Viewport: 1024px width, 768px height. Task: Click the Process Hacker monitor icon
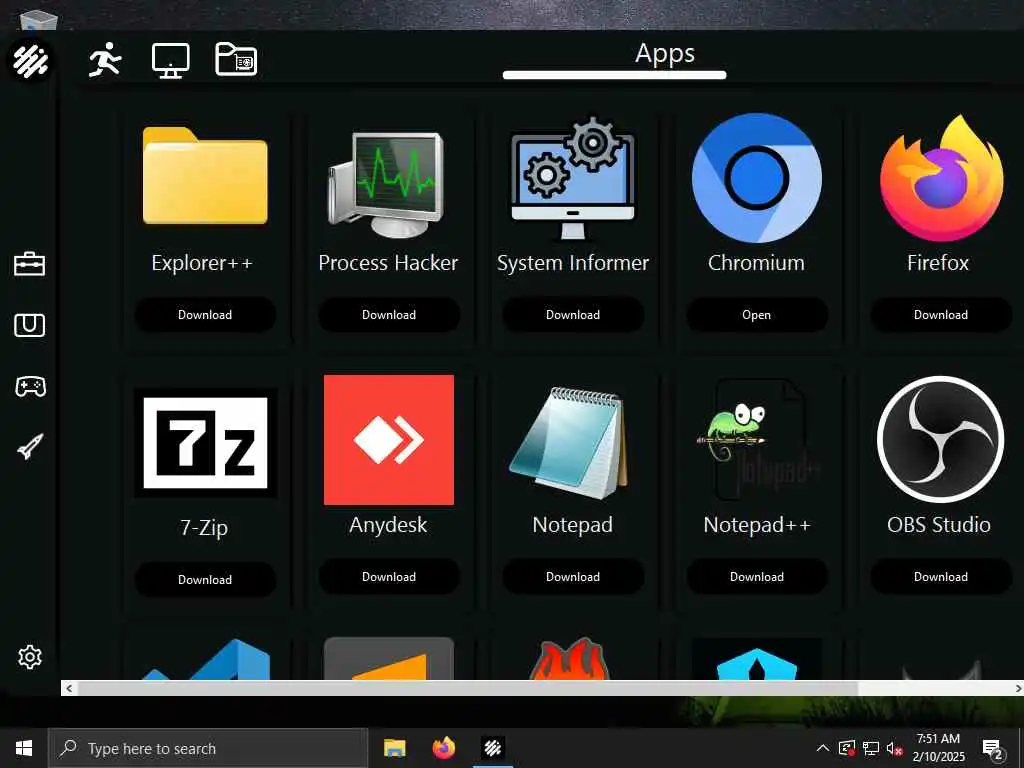coord(387,185)
